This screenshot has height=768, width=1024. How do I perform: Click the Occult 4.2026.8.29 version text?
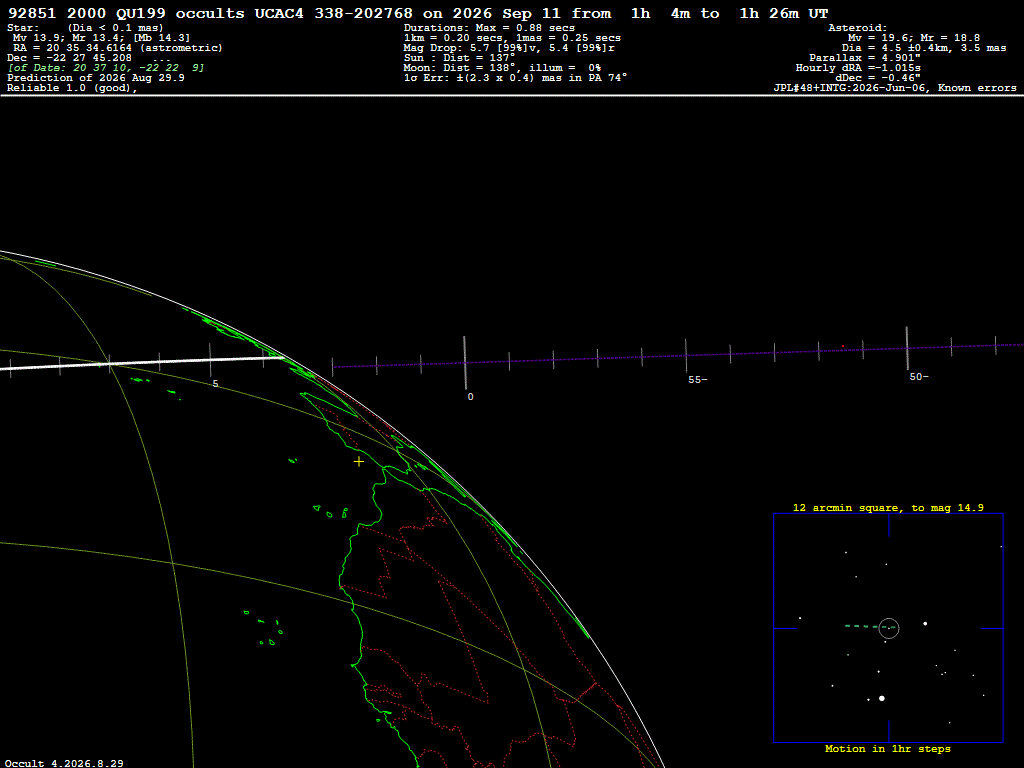64,763
